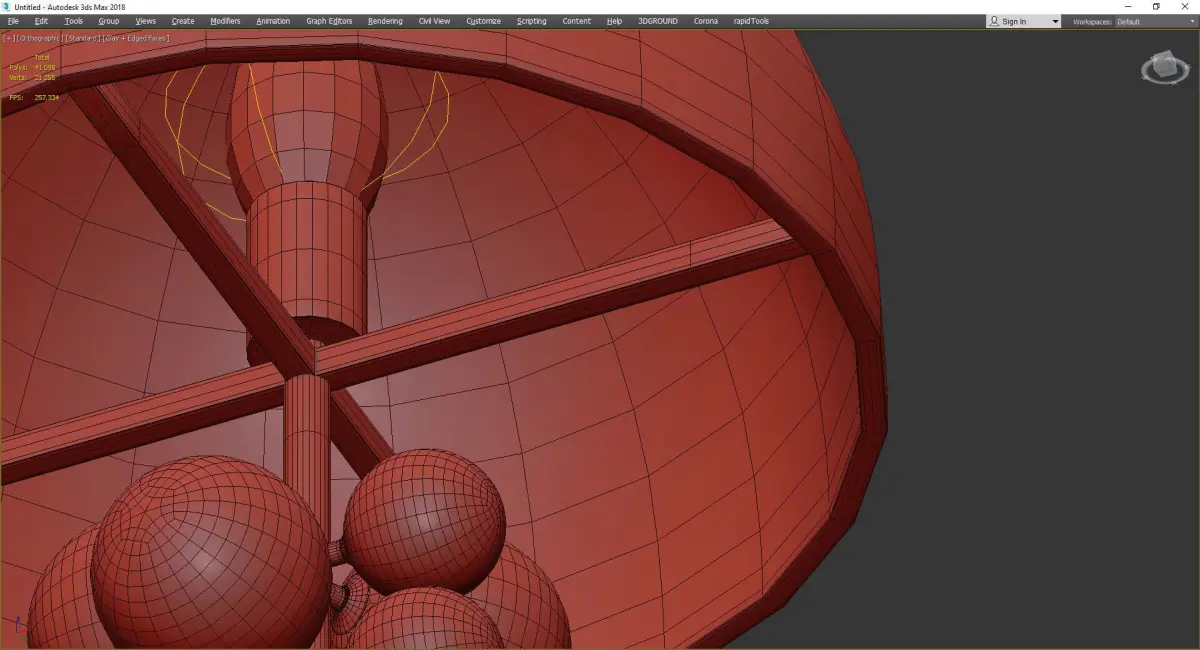Screen dimensions: 1200x650
Task: Click the 3ds Max application icon in title bar
Action: pyautogui.click(x=7, y=6)
